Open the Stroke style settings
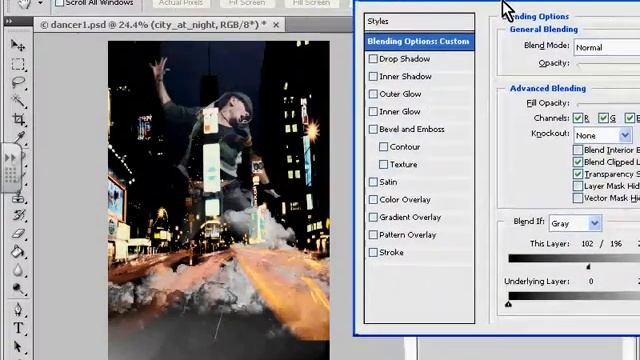Screen dimensions: 640x360 [391, 253]
